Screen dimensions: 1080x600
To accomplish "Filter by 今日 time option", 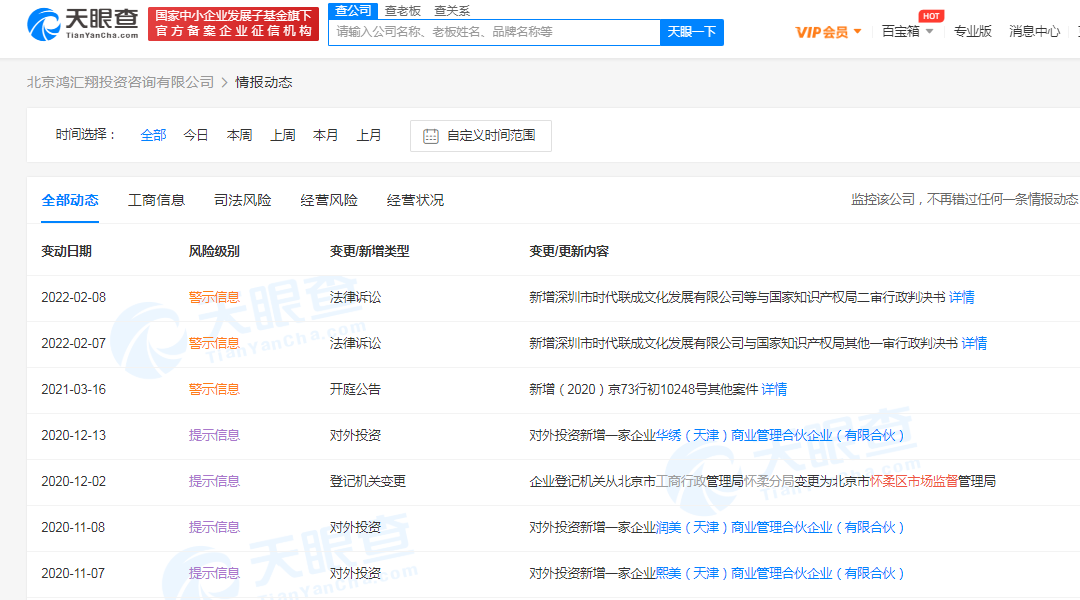I will [x=196, y=135].
